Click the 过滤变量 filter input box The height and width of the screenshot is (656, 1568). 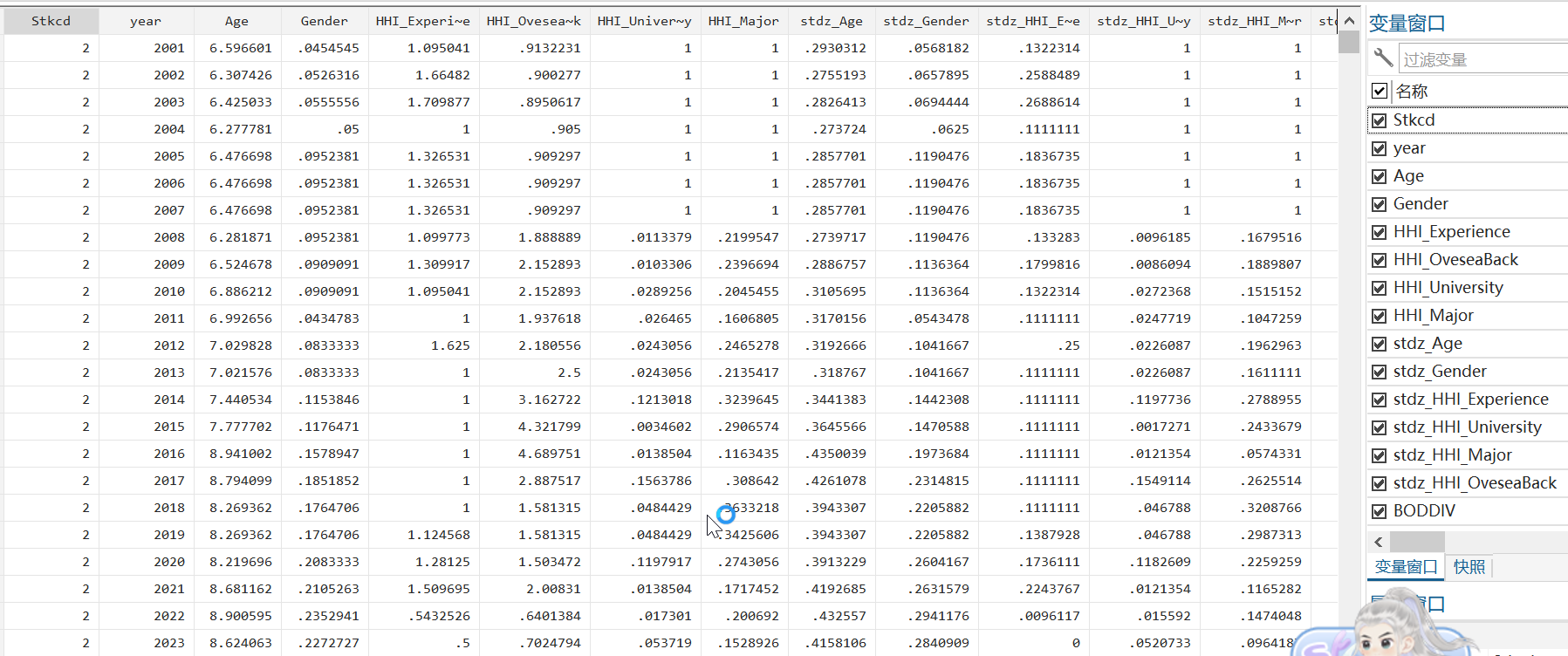1483,59
